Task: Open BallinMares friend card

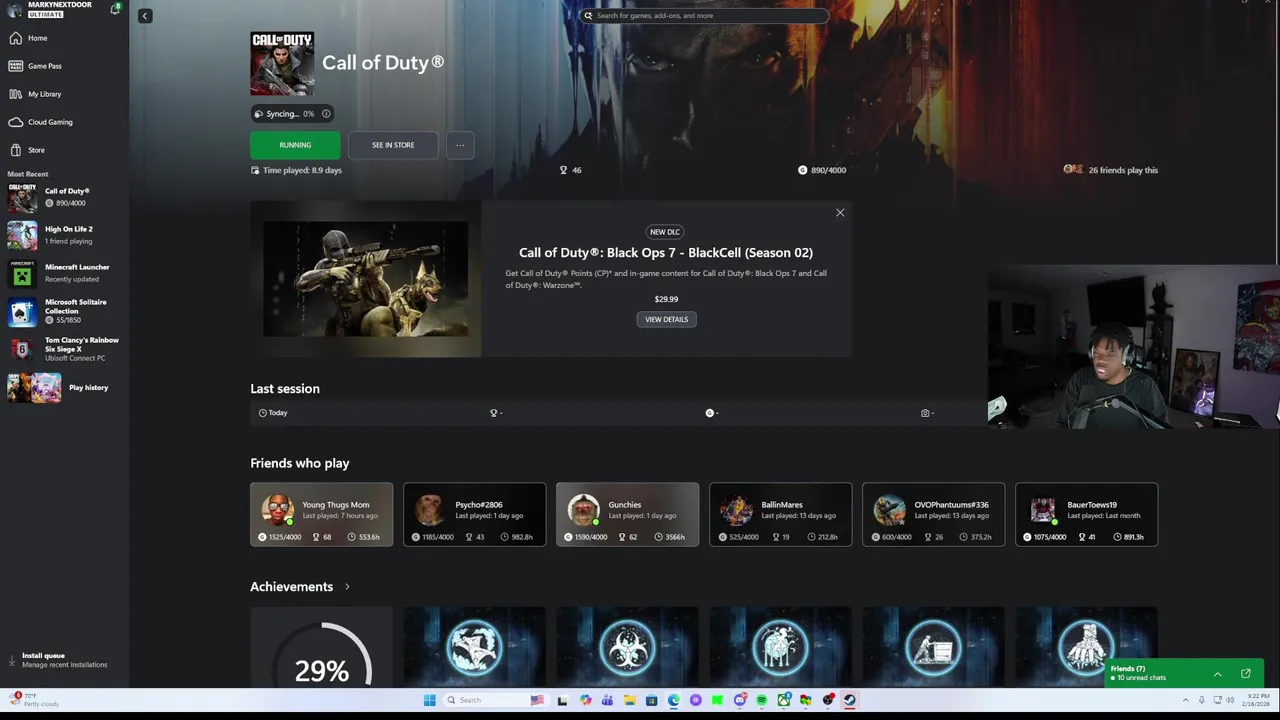Action: point(780,514)
